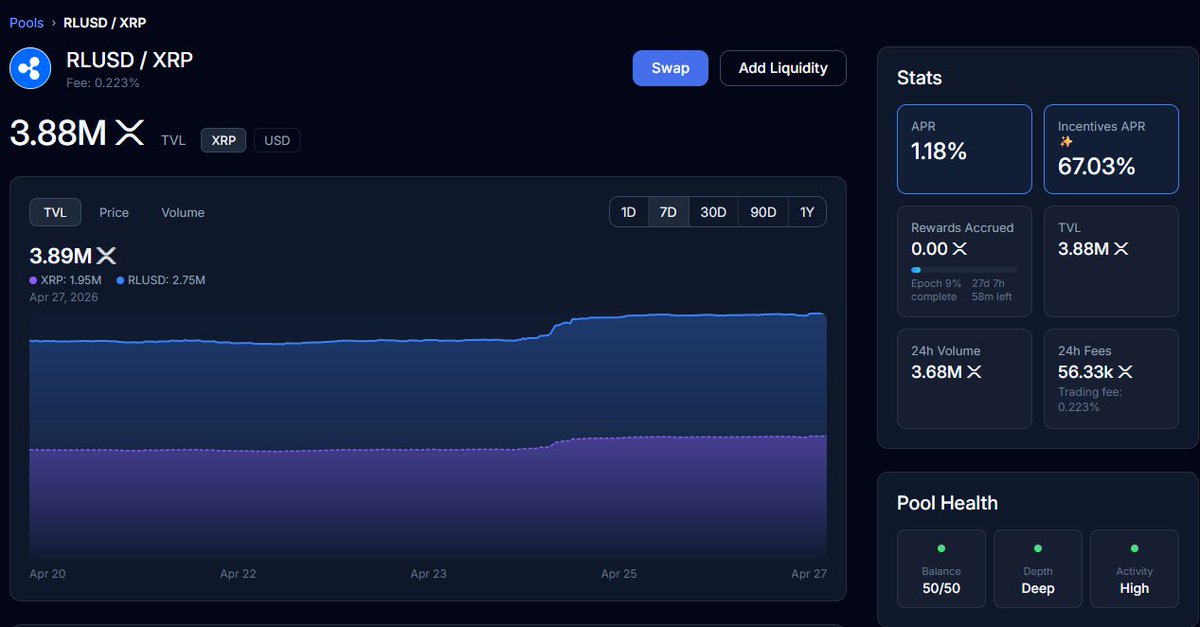Click the Apr 20 axis label
Image resolution: width=1200 pixels, height=627 pixels.
(x=48, y=574)
